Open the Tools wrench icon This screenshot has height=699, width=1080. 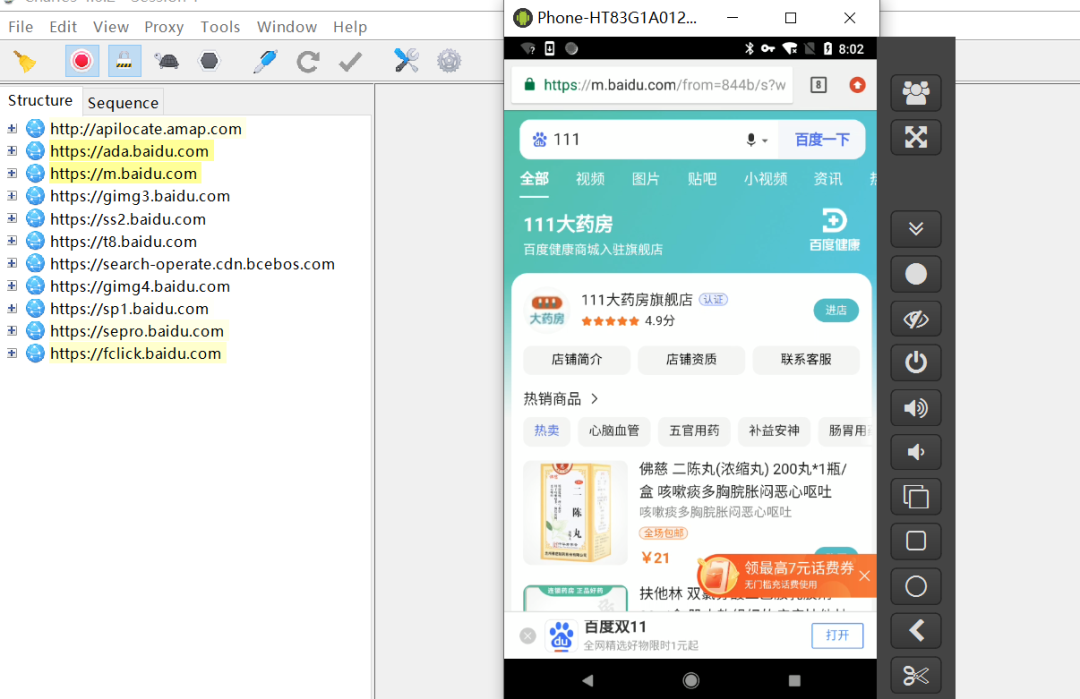tap(406, 61)
